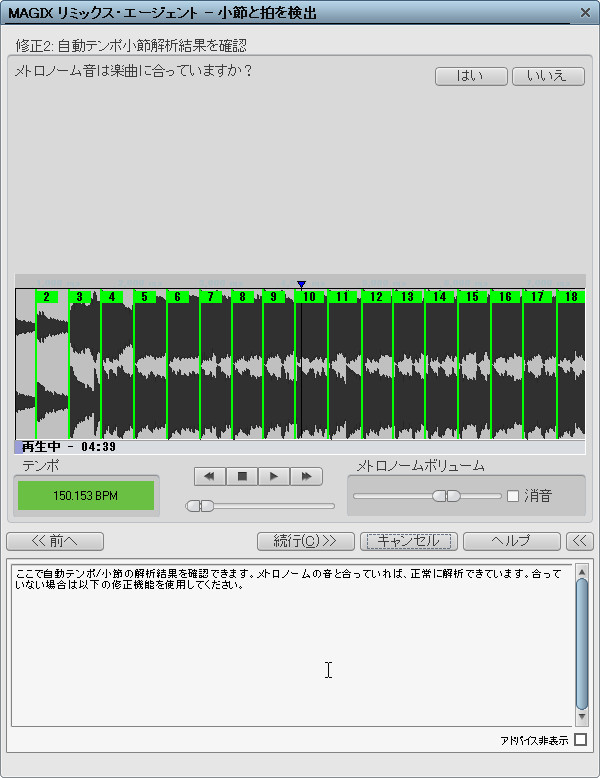Stop playback with the stop button
Viewport: 600px width, 778px height.
242,476
